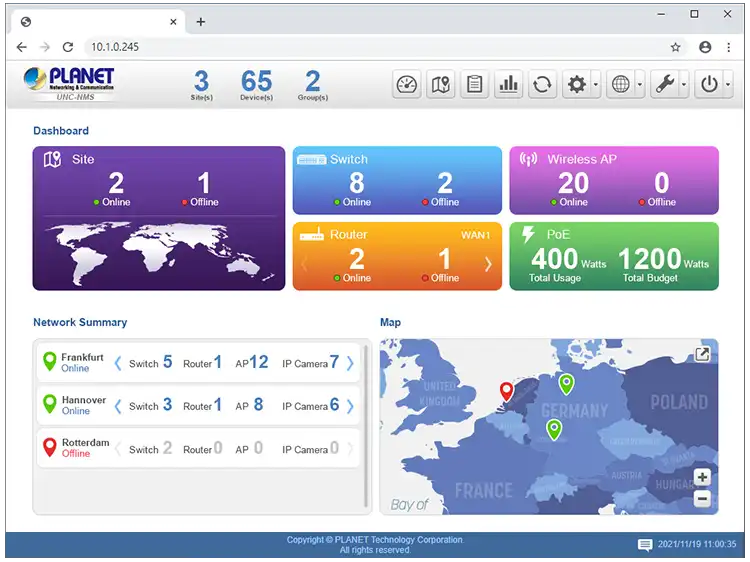Click the refresh arrows toolbar icon
This screenshot has height=562, width=750.
coord(543,85)
